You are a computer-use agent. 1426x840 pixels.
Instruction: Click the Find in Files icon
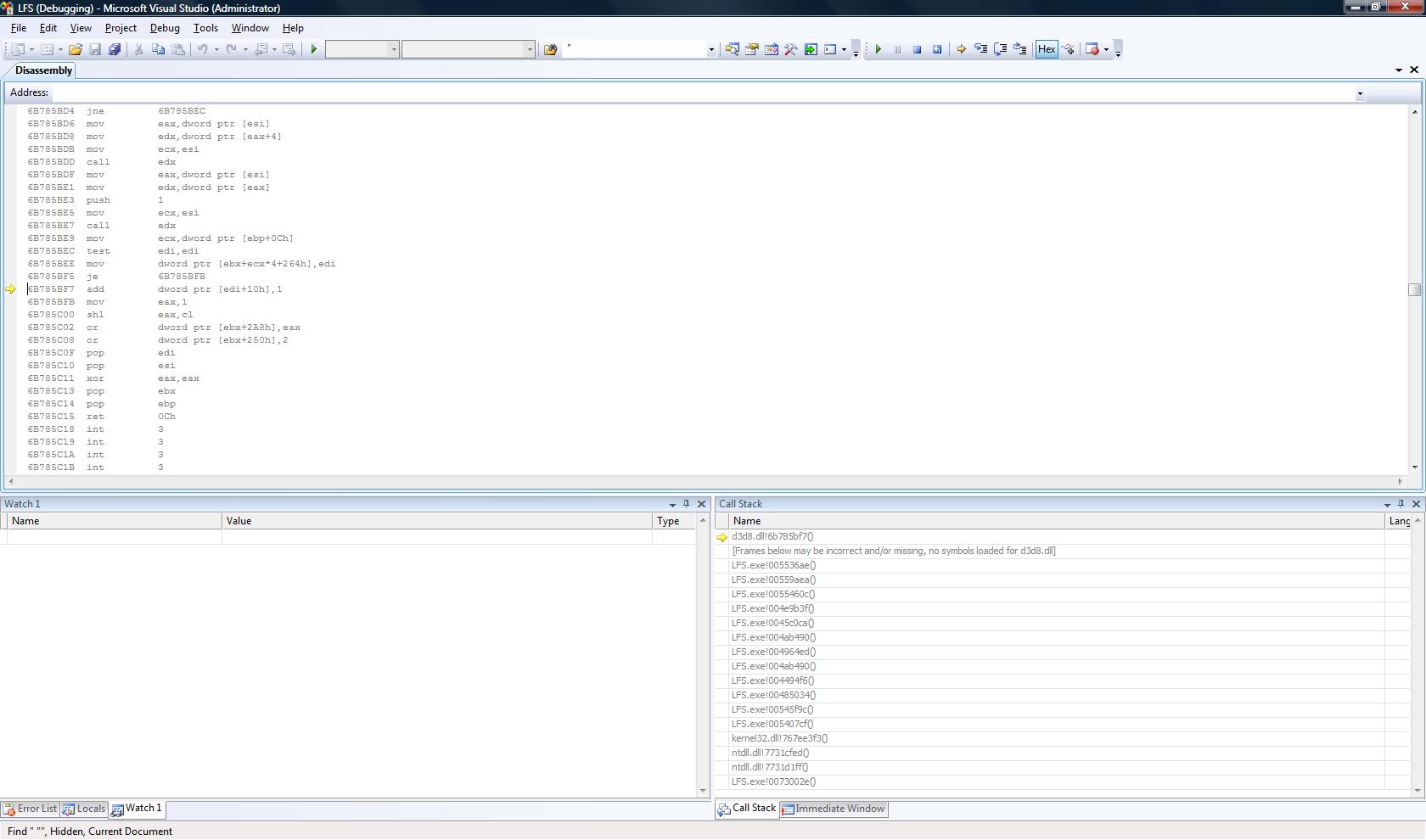(x=550, y=49)
